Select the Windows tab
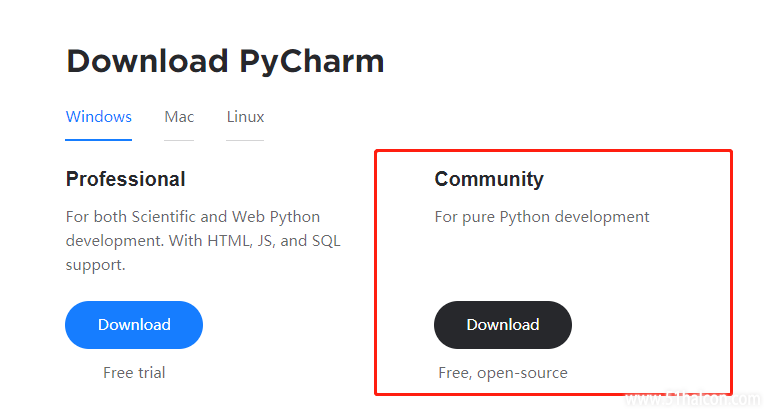 (98, 117)
